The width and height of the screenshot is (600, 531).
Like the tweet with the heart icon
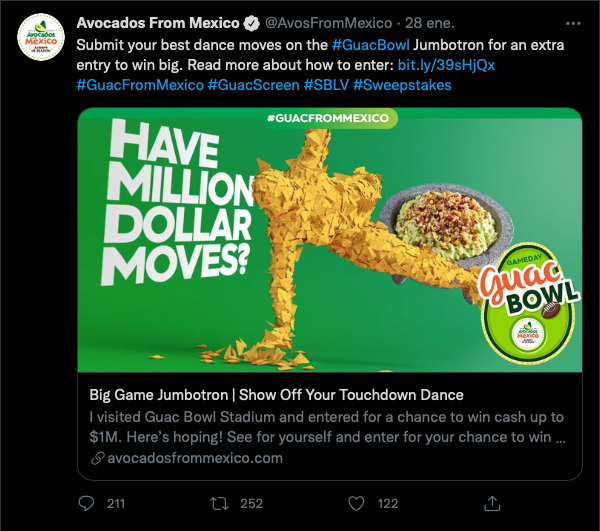pyautogui.click(x=357, y=502)
